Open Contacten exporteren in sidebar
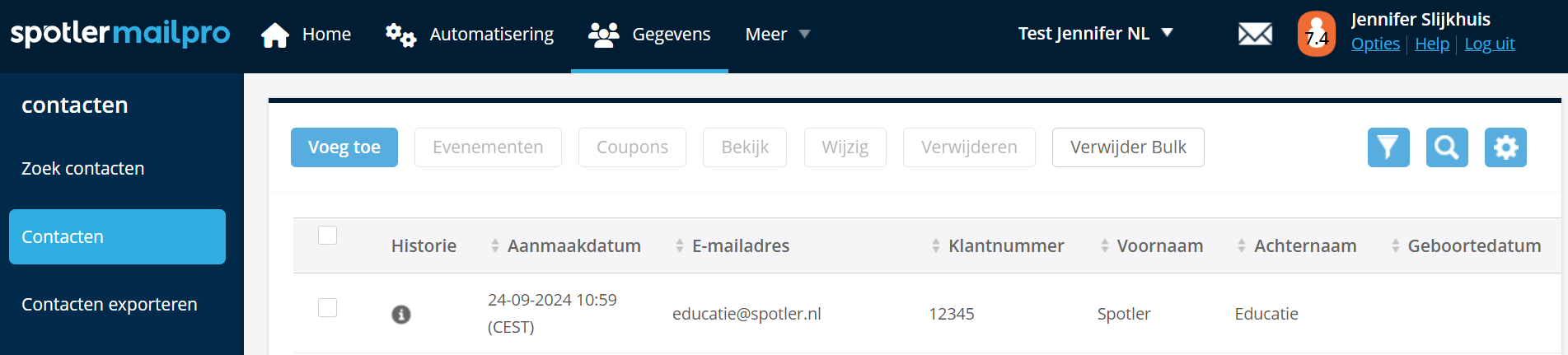 coord(110,305)
